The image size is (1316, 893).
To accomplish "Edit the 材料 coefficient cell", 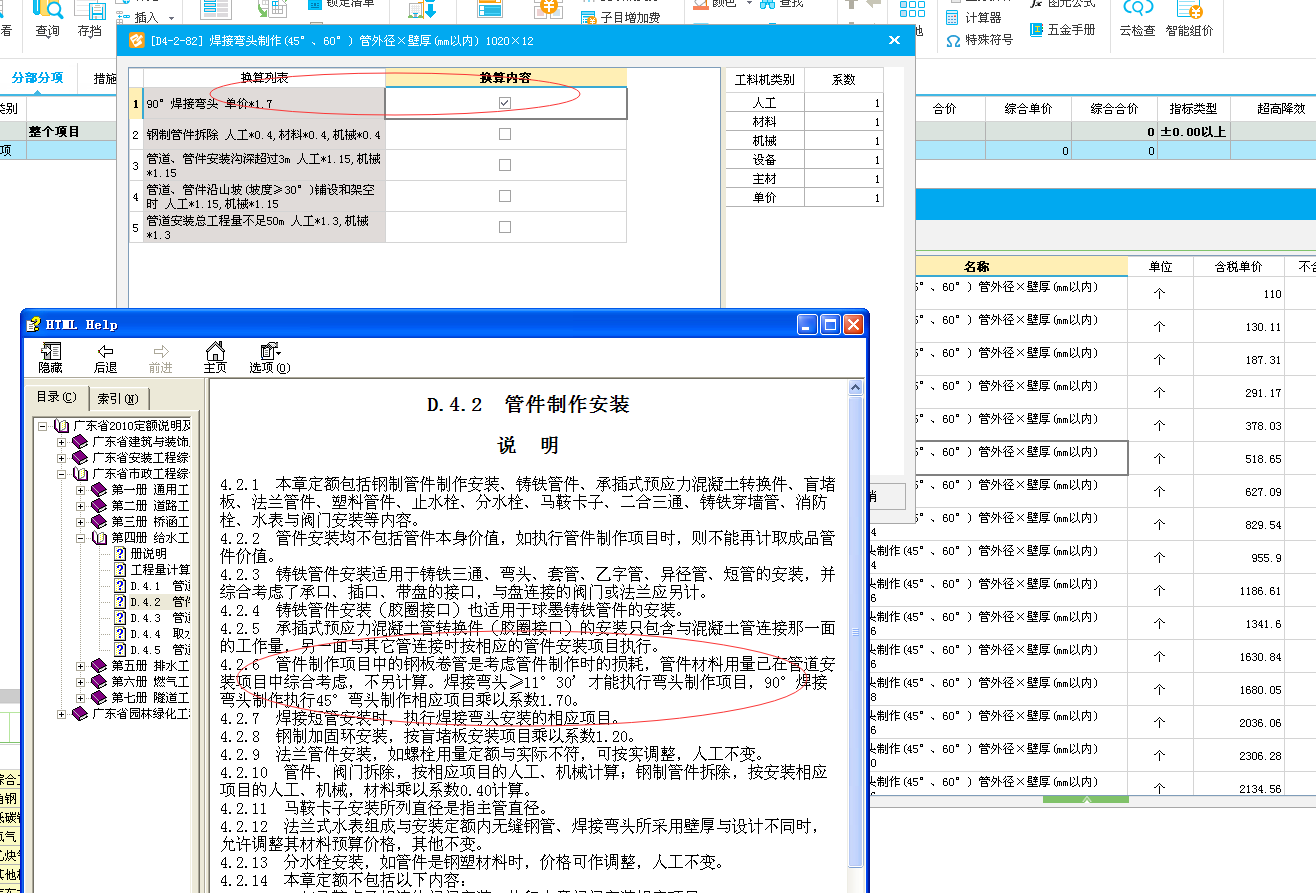I will point(844,122).
